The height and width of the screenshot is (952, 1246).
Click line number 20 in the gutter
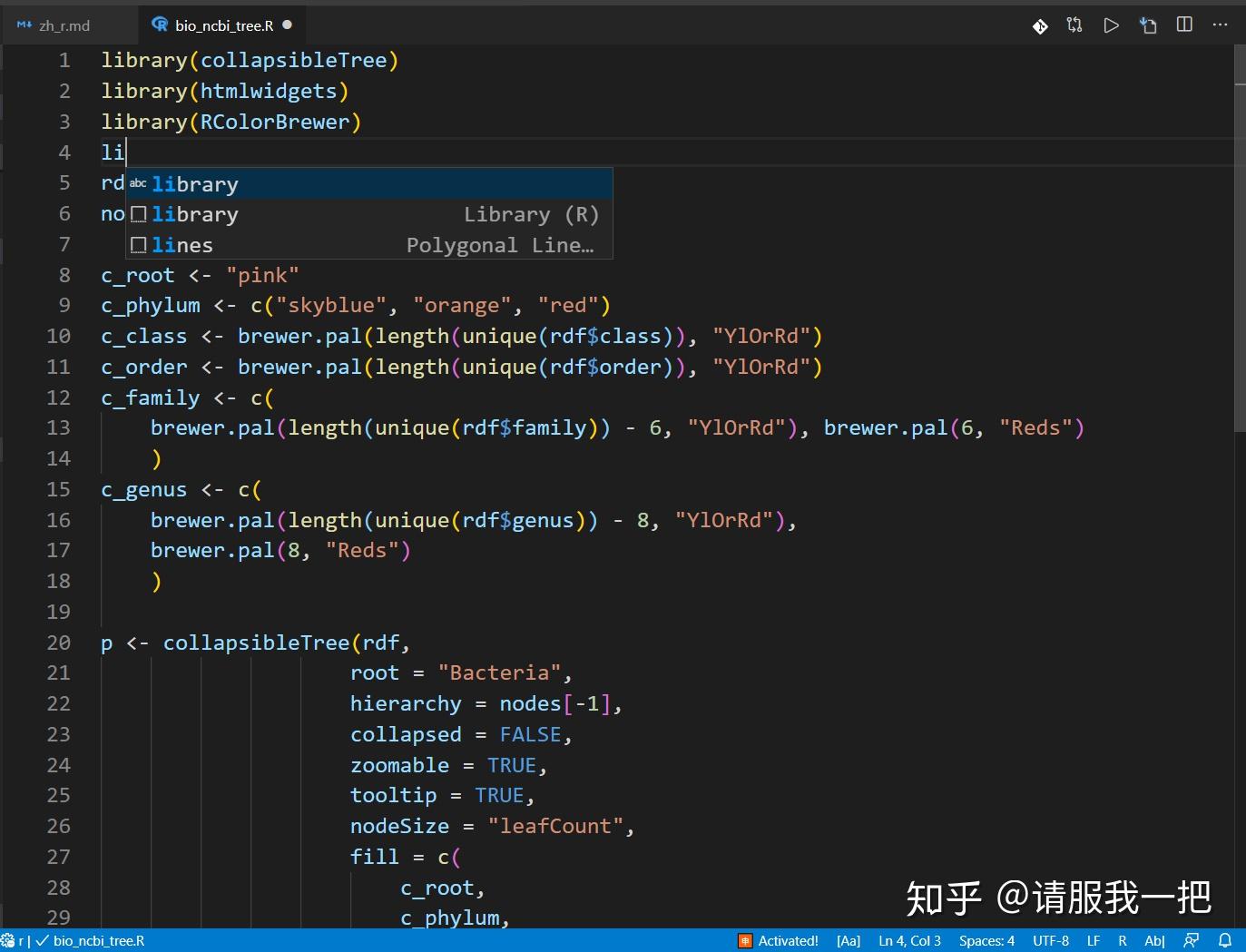(58, 643)
